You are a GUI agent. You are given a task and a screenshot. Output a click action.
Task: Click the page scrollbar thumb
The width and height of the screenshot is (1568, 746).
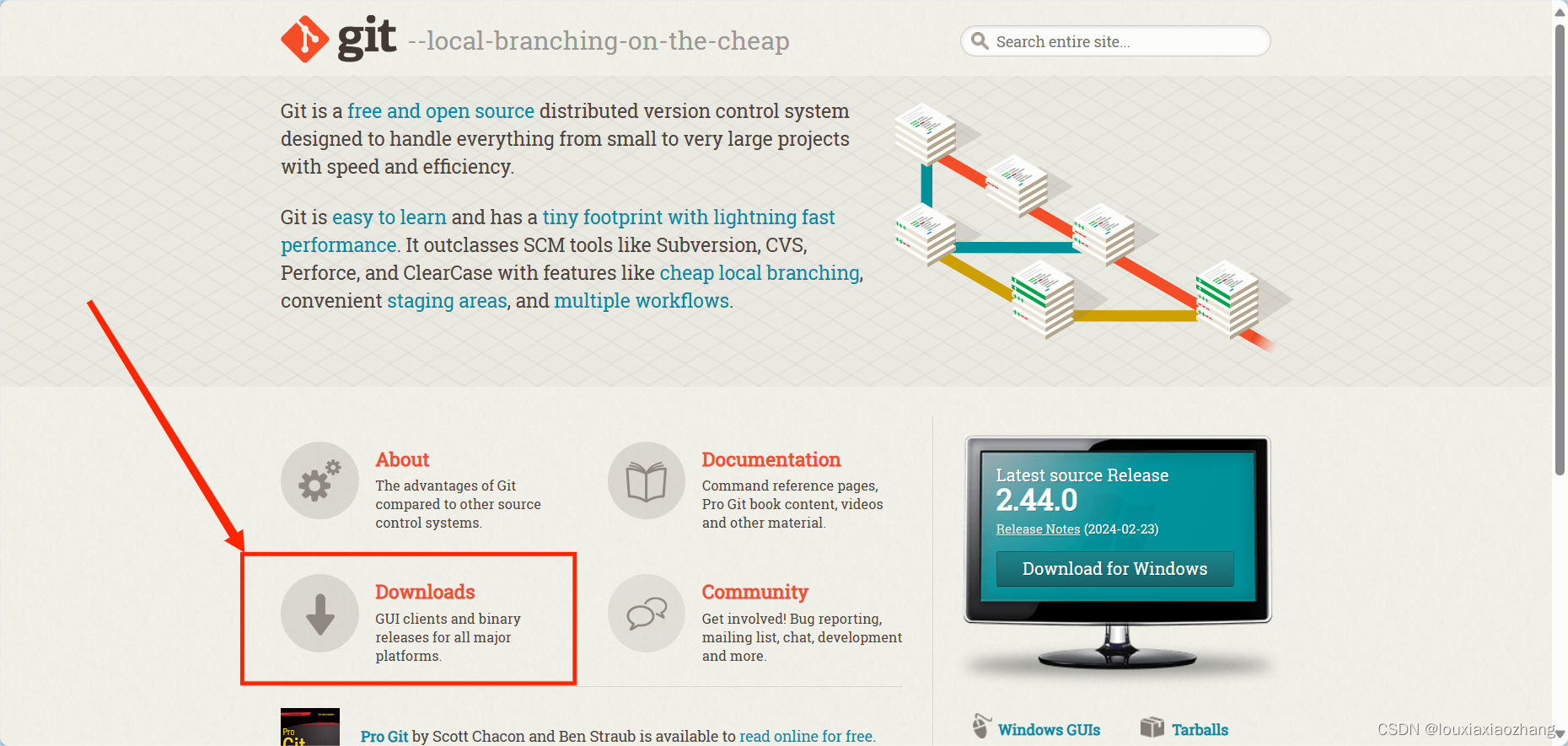[1560, 250]
